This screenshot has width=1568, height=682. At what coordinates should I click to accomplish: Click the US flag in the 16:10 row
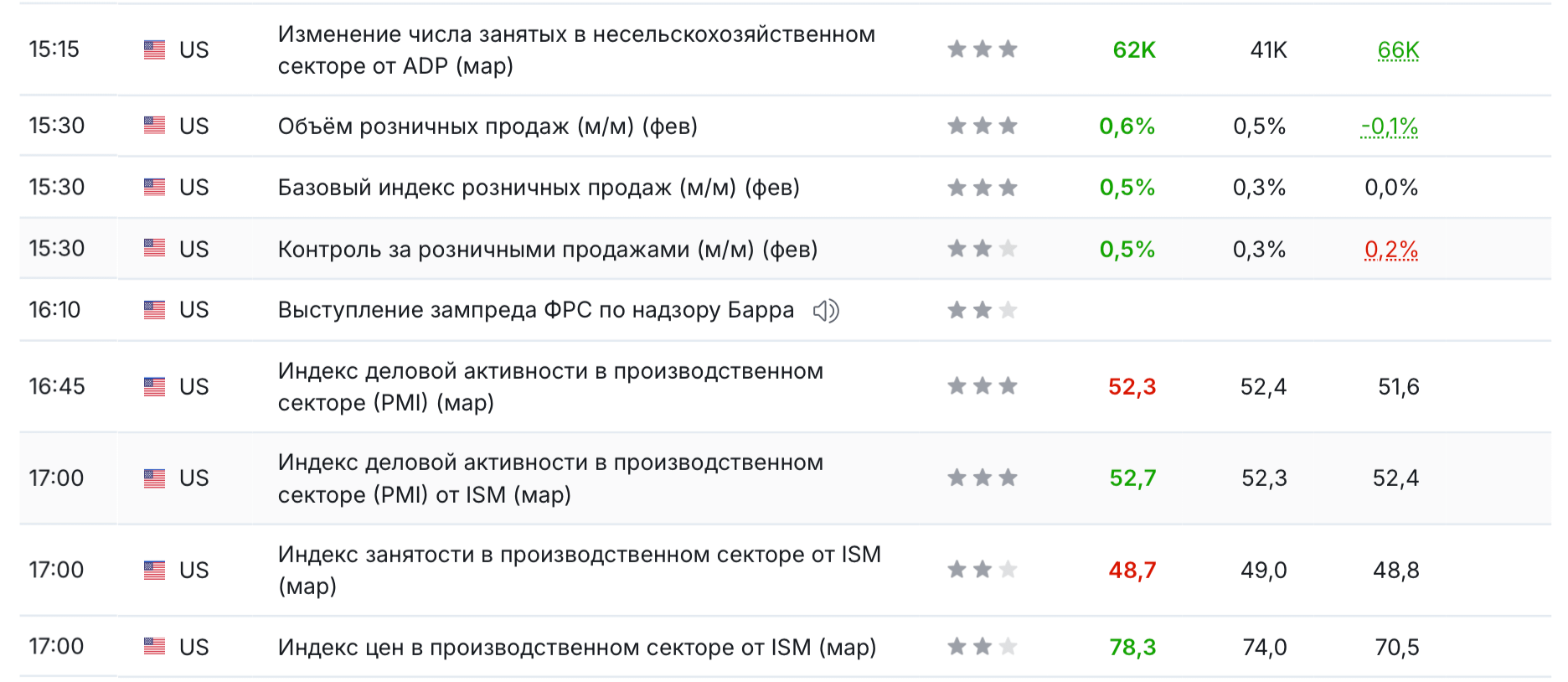pos(154,310)
